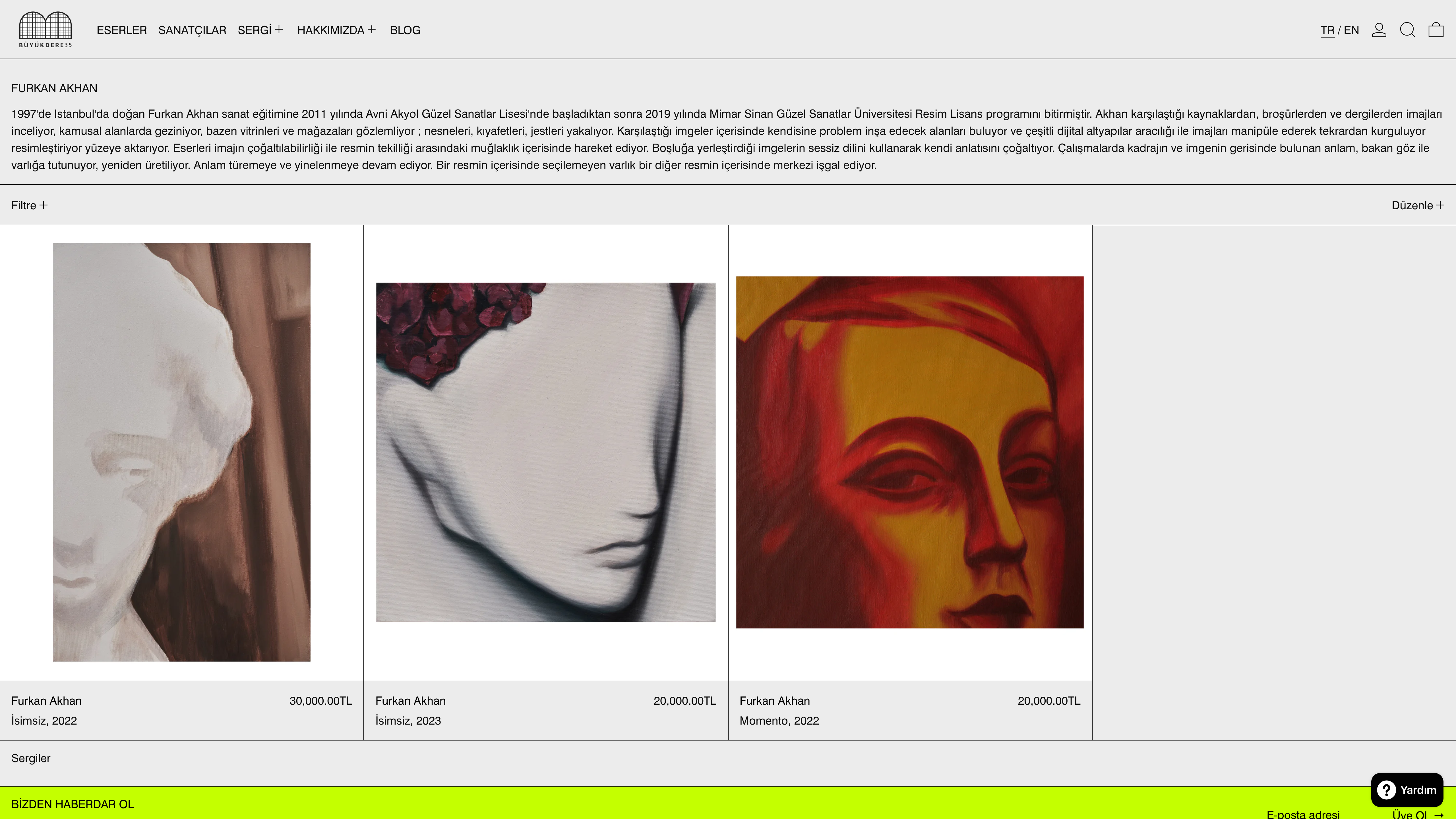Toggle the Filtre panel open
1456x819 pixels.
coord(28,205)
